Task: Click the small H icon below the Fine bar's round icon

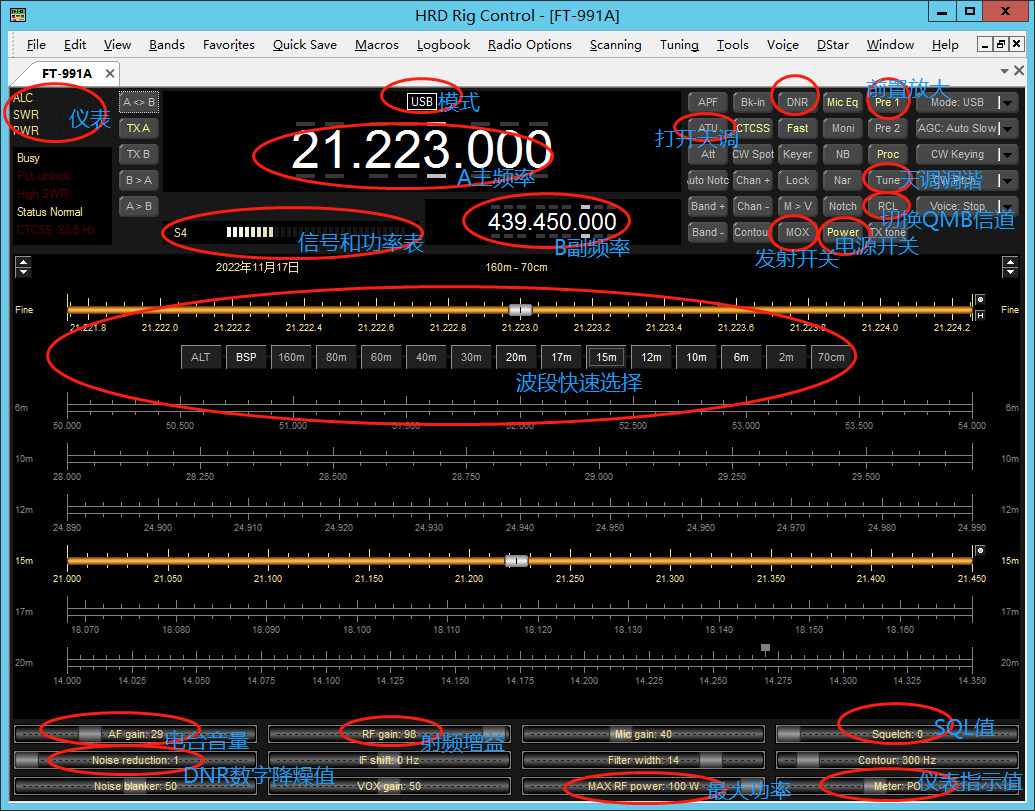Action: 980,315
